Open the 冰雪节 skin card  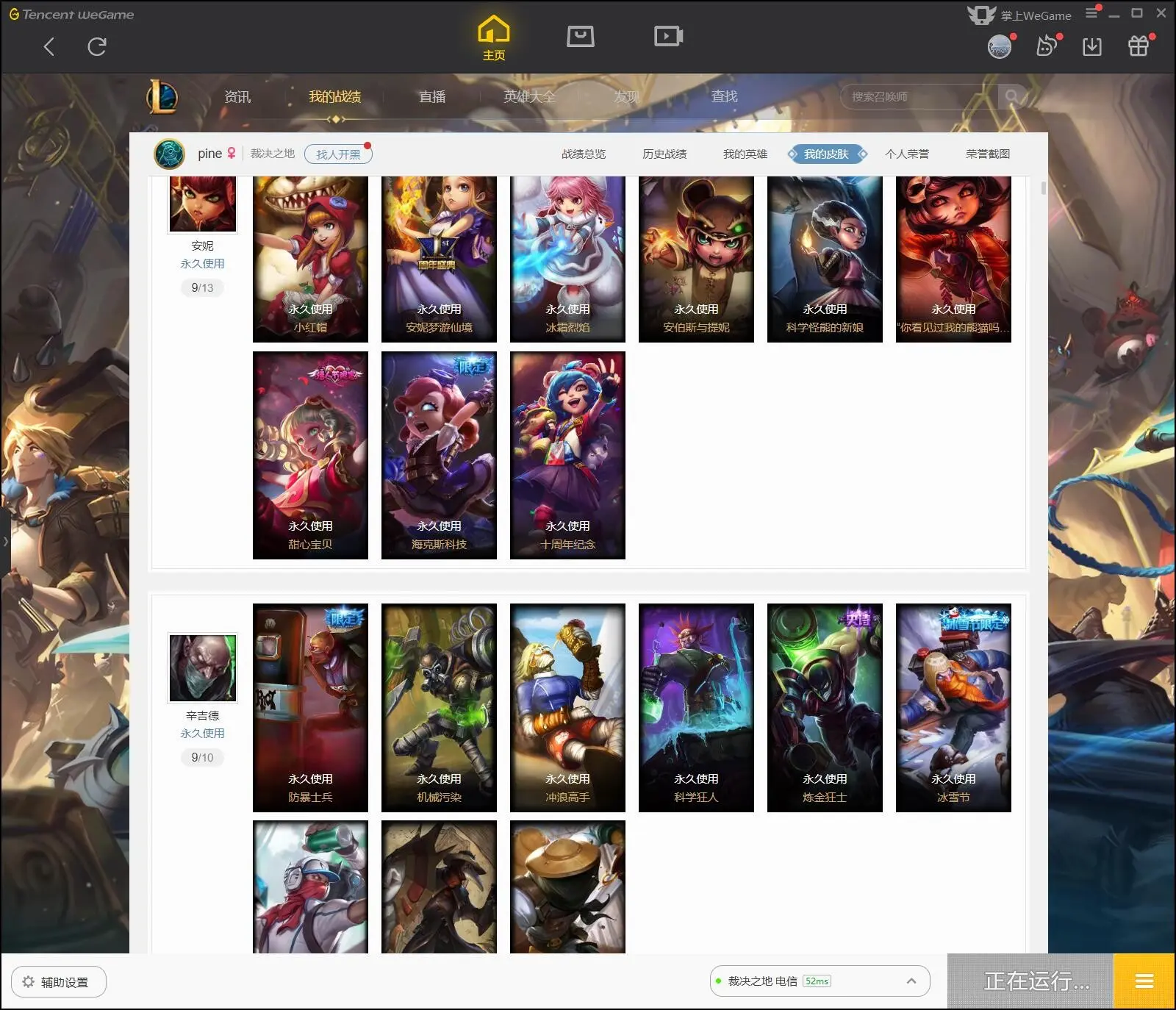(953, 708)
